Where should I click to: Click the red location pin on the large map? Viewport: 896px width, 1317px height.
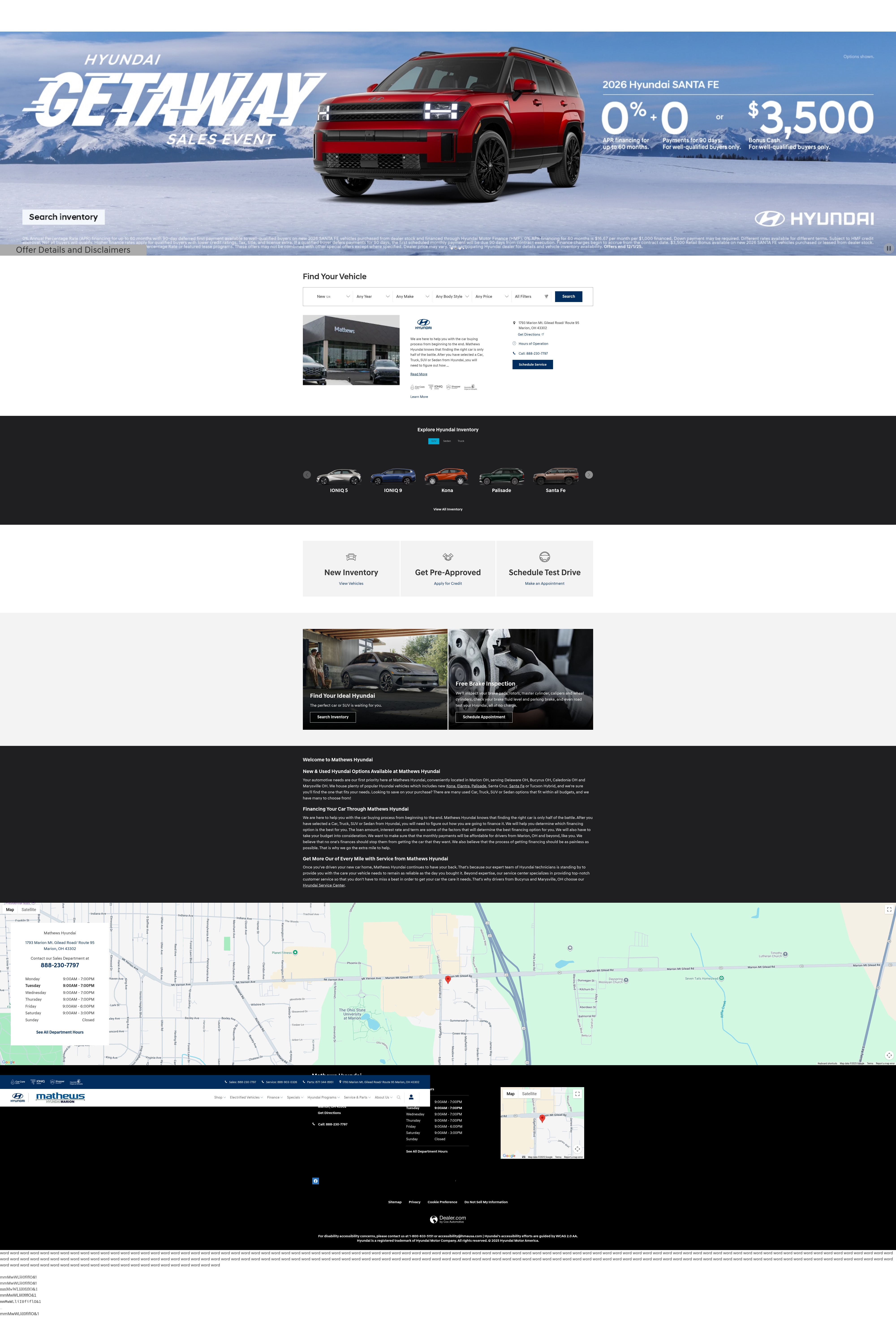tap(448, 980)
